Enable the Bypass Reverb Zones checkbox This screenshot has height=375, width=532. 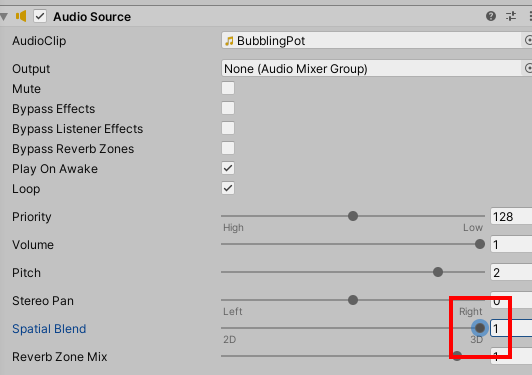228,148
